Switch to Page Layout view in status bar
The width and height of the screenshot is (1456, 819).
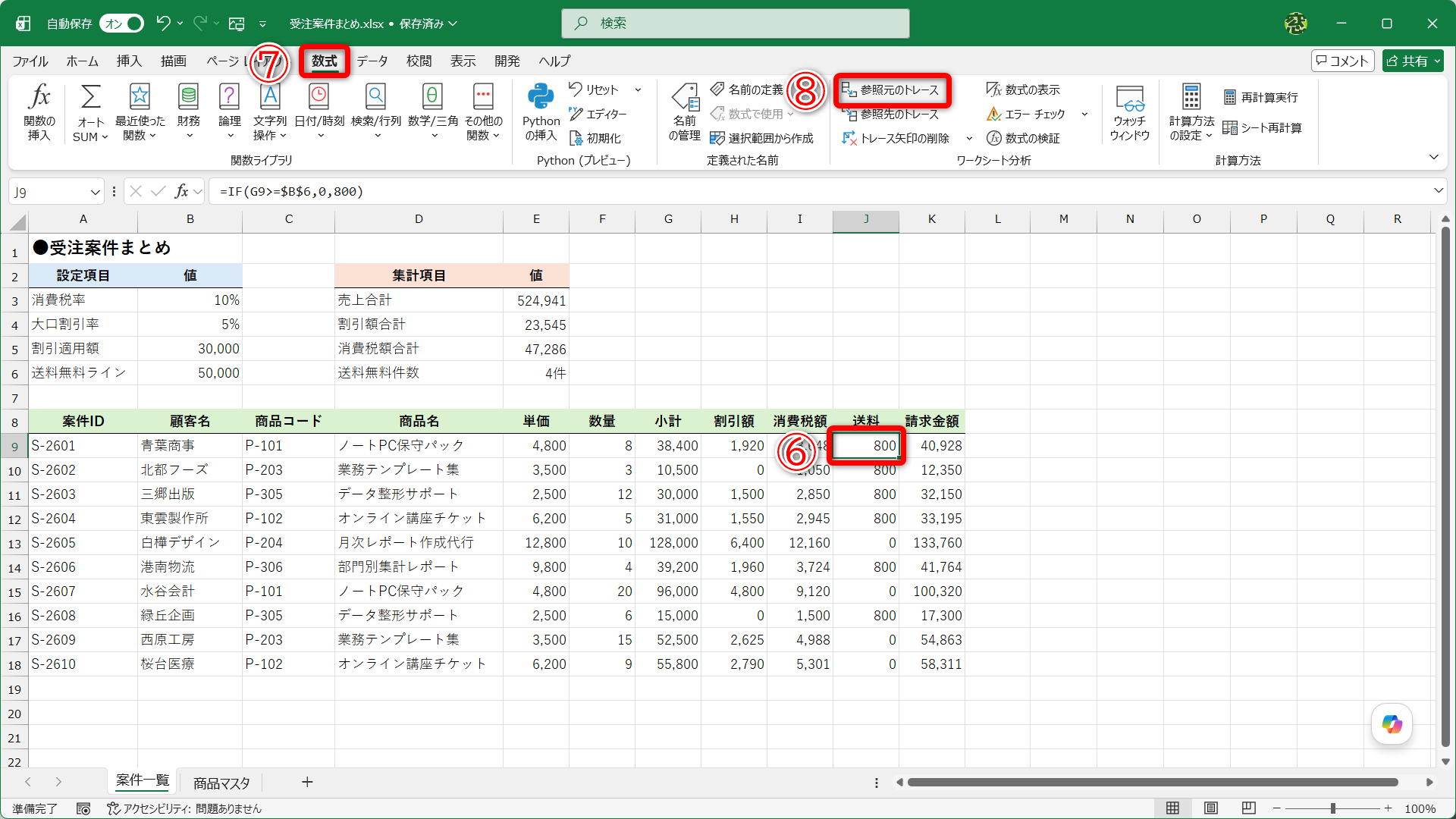1211,808
